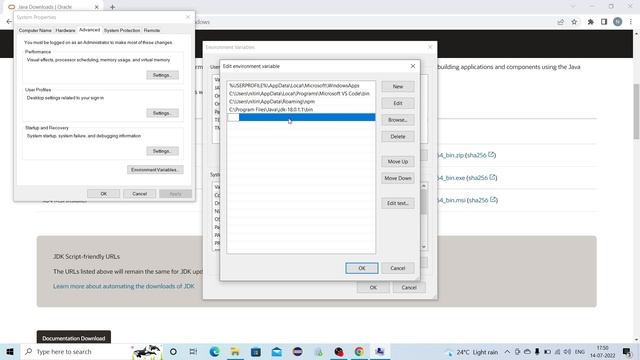
Task: Click OK in Environment Variables window behind
Action: pos(373,288)
